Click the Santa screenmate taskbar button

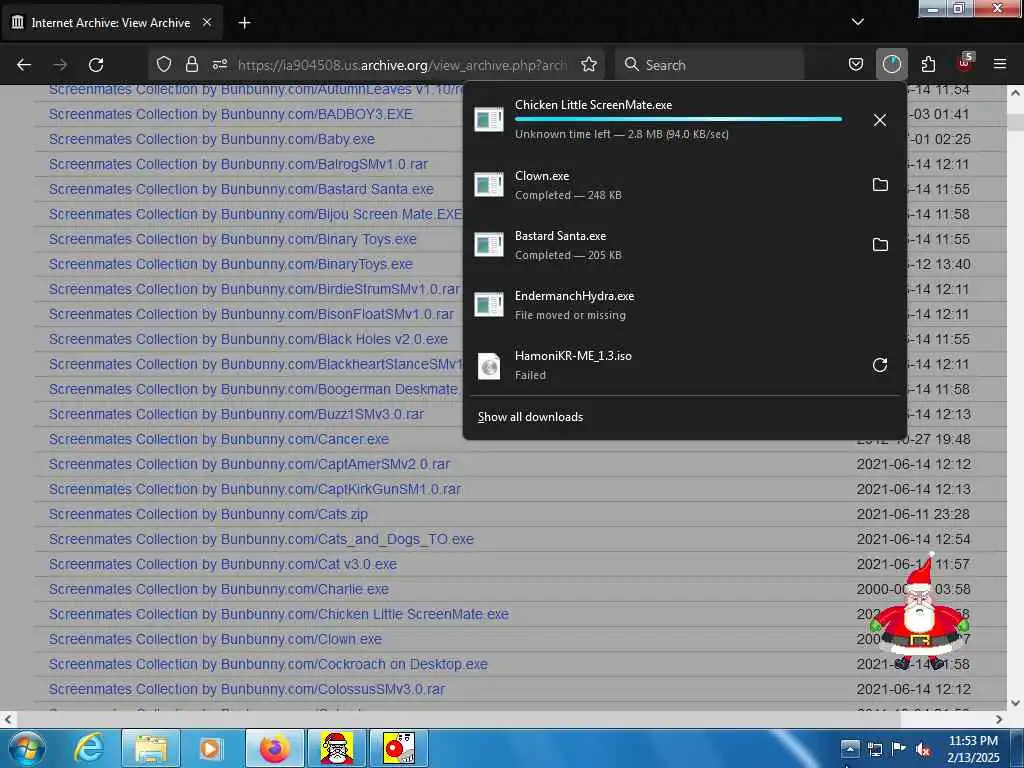click(x=337, y=748)
